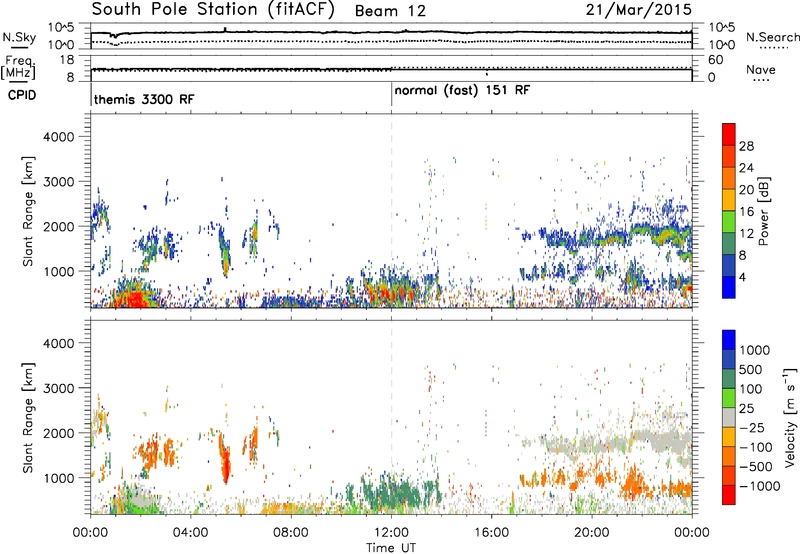Click the '10^5' left noise axis label
The width and height of the screenshot is (800, 554).
61,27
